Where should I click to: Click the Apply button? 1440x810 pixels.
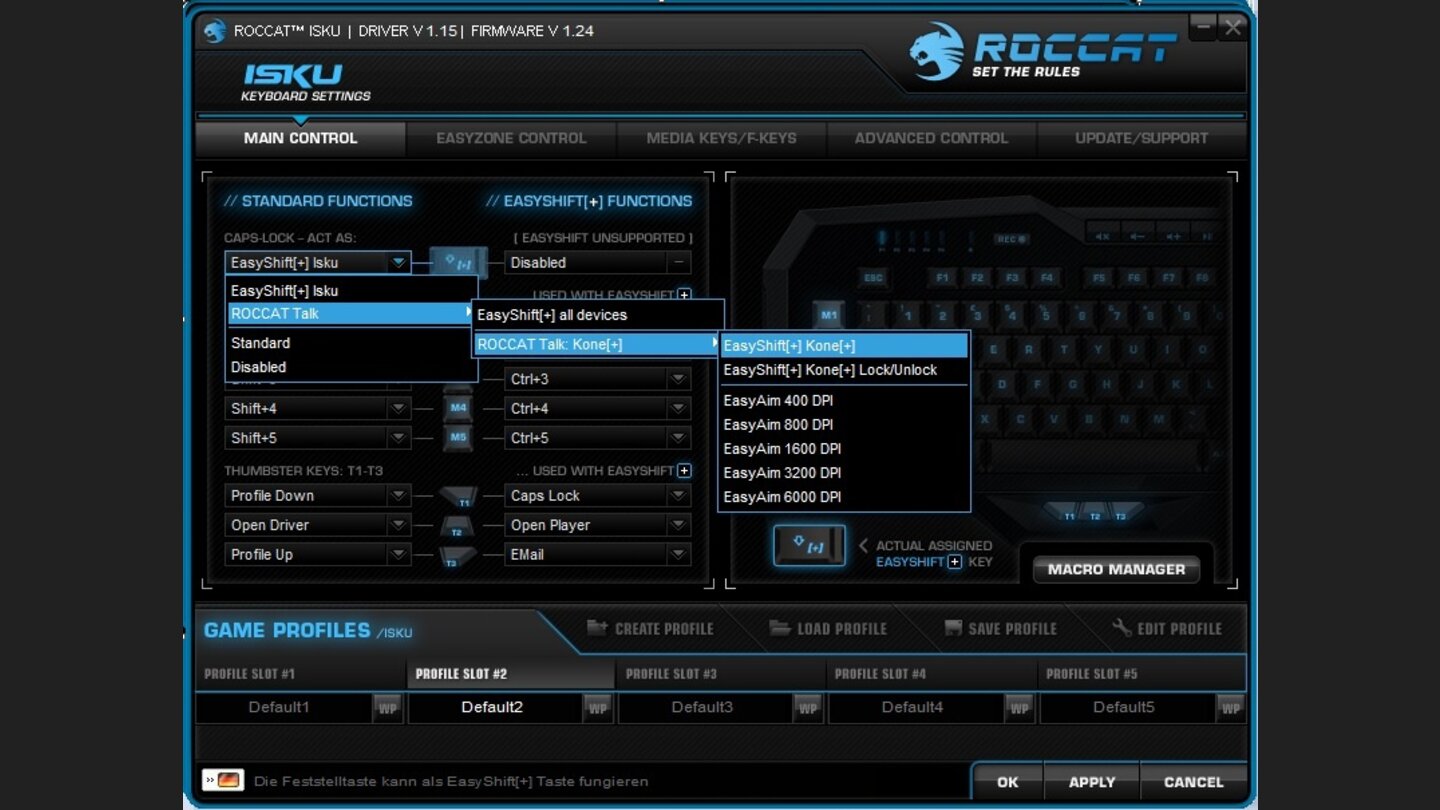(1092, 782)
